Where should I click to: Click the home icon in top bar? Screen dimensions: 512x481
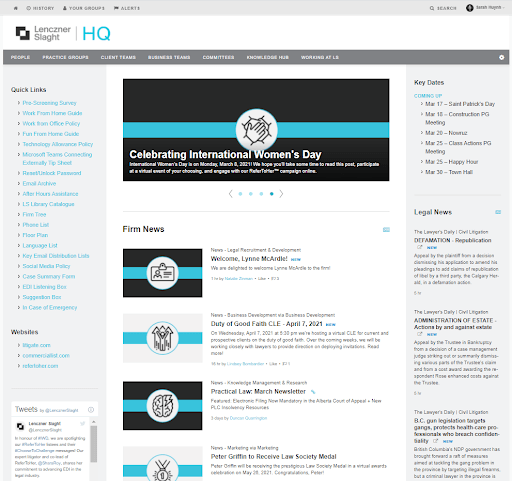(16, 8)
